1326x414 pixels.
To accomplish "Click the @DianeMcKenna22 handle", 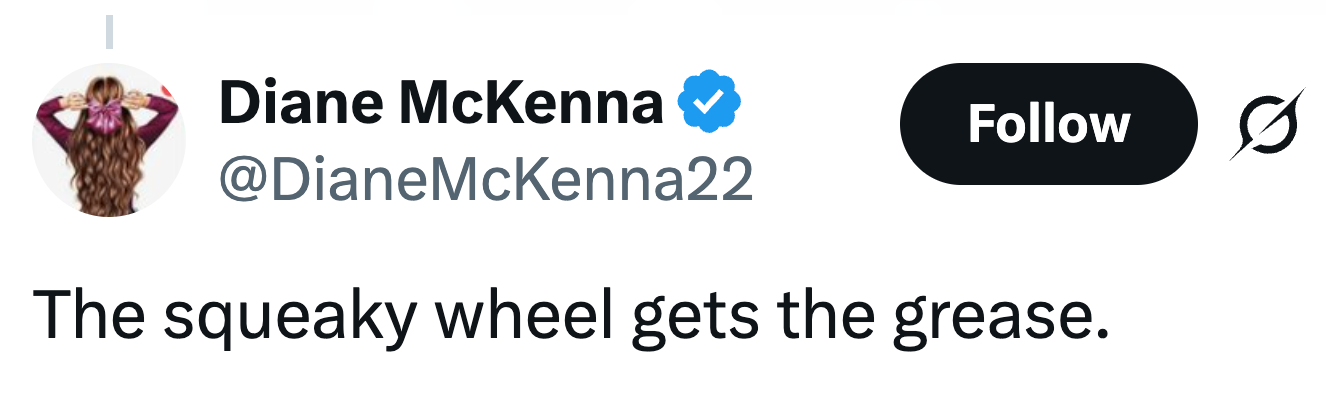I will (485, 179).
